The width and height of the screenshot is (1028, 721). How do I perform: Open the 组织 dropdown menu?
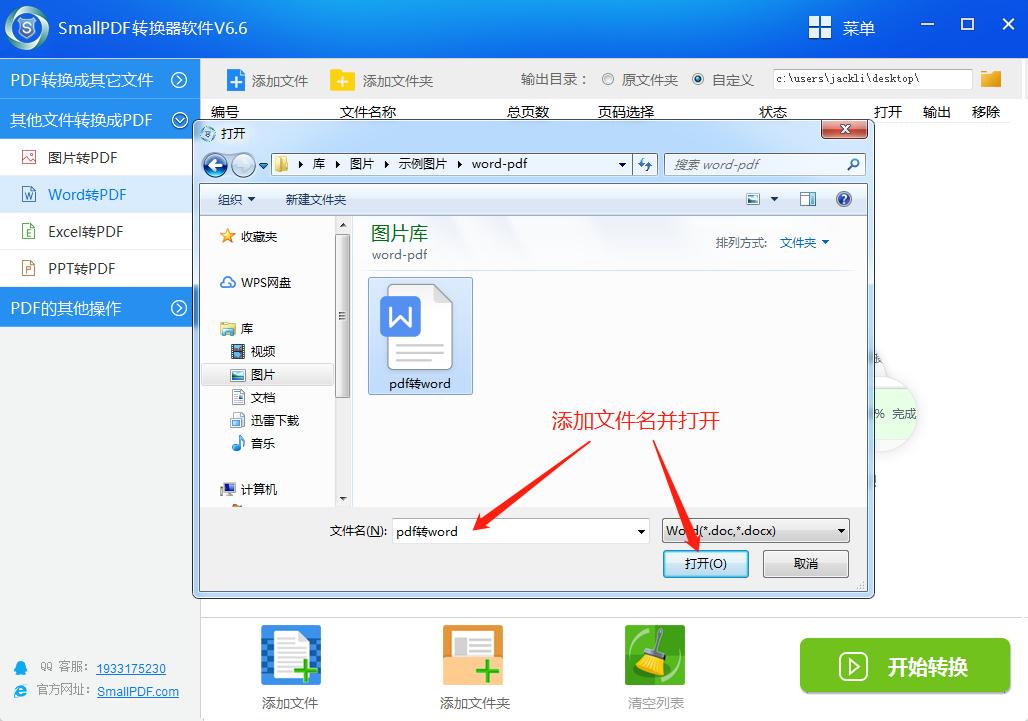pyautogui.click(x=234, y=199)
